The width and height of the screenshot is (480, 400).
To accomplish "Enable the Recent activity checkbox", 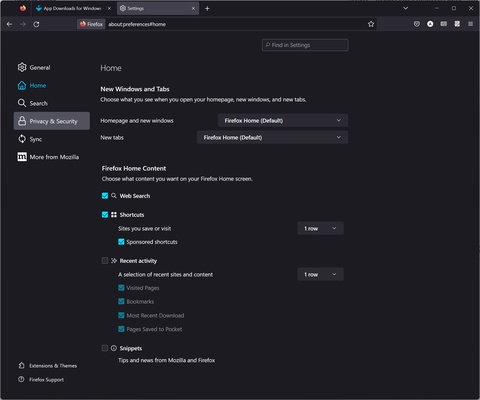I will click(105, 261).
